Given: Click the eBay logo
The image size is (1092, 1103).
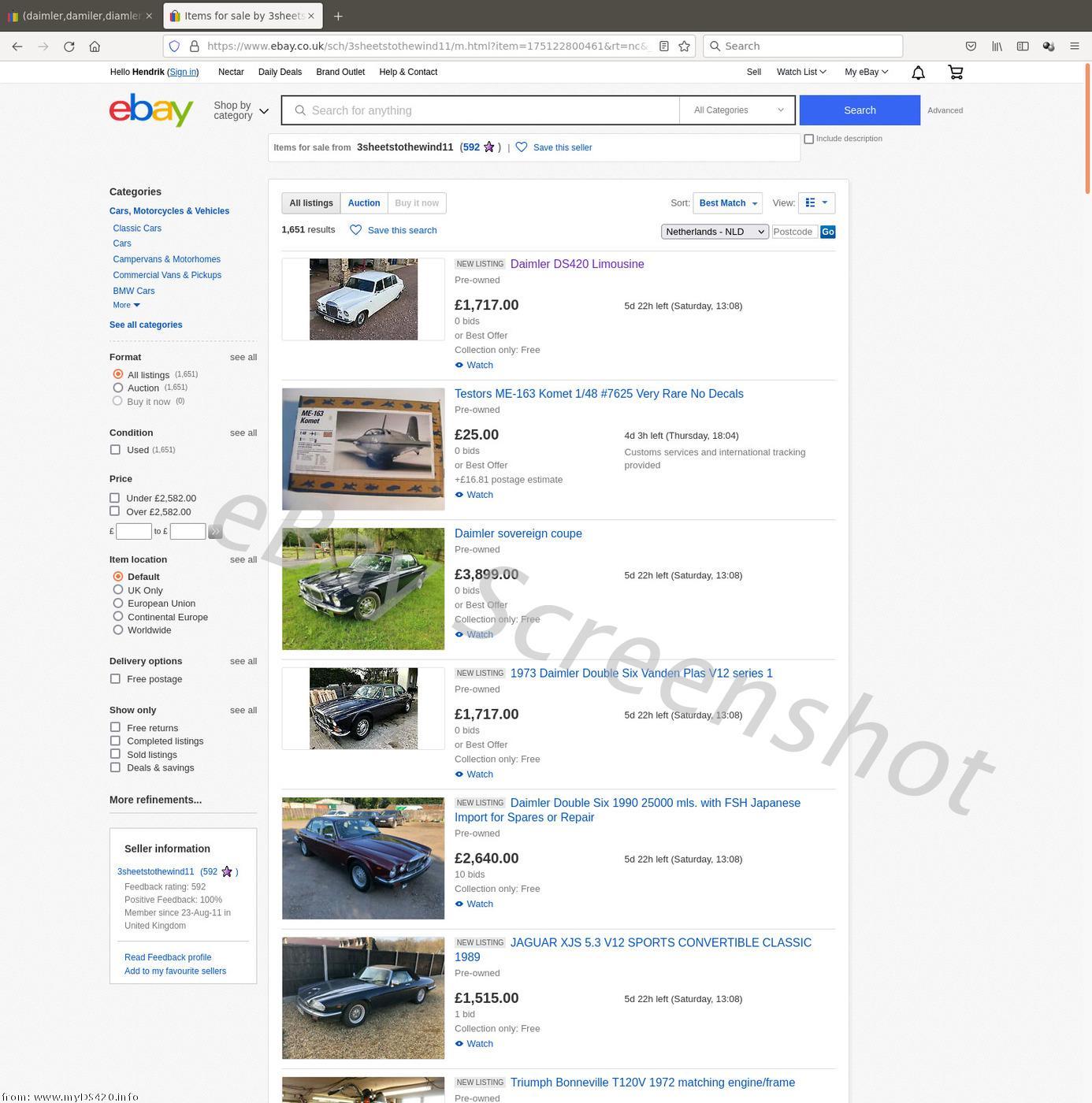Looking at the screenshot, I should 151,110.
